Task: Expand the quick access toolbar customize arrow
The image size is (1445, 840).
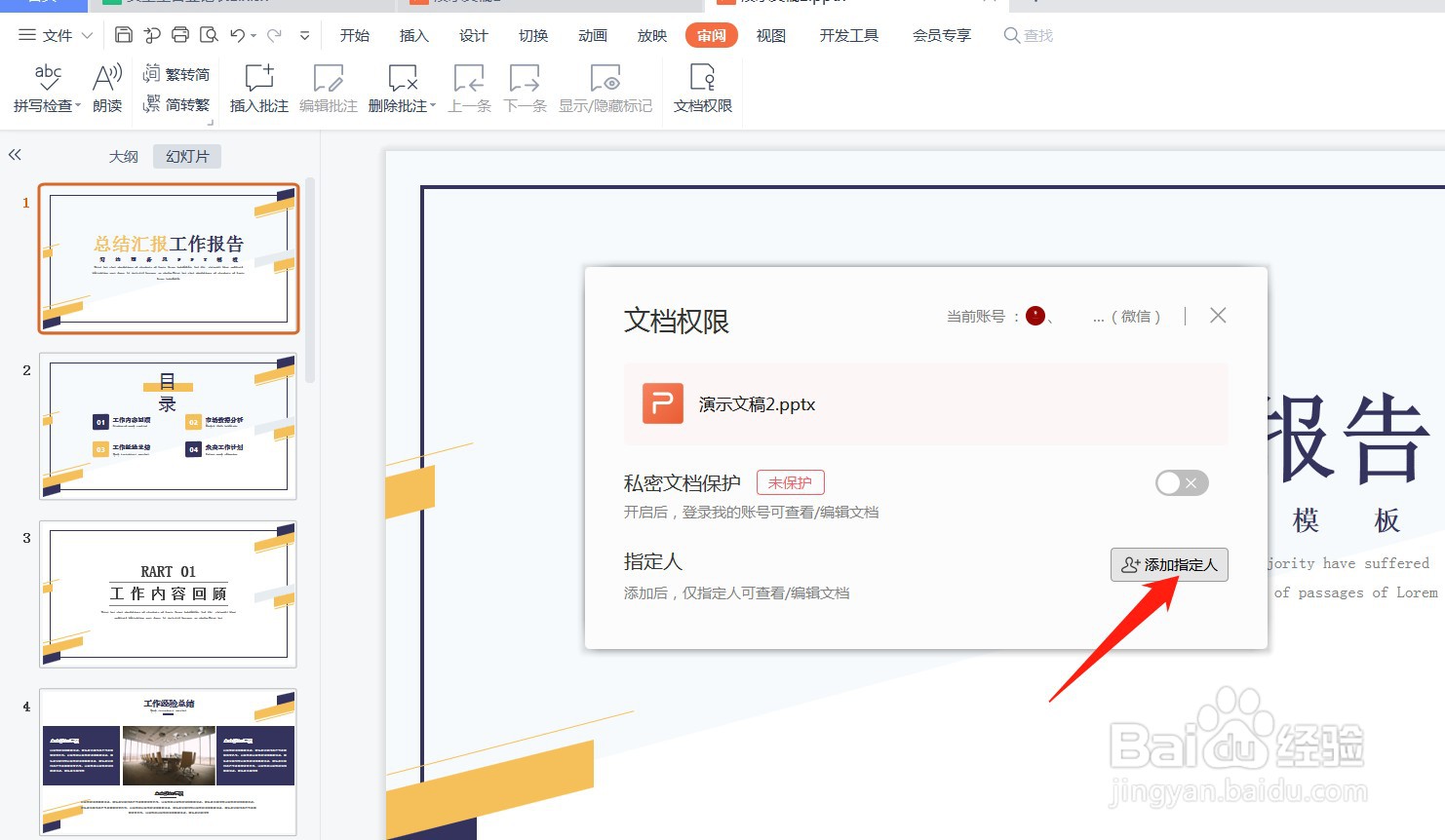Action: pos(304,36)
